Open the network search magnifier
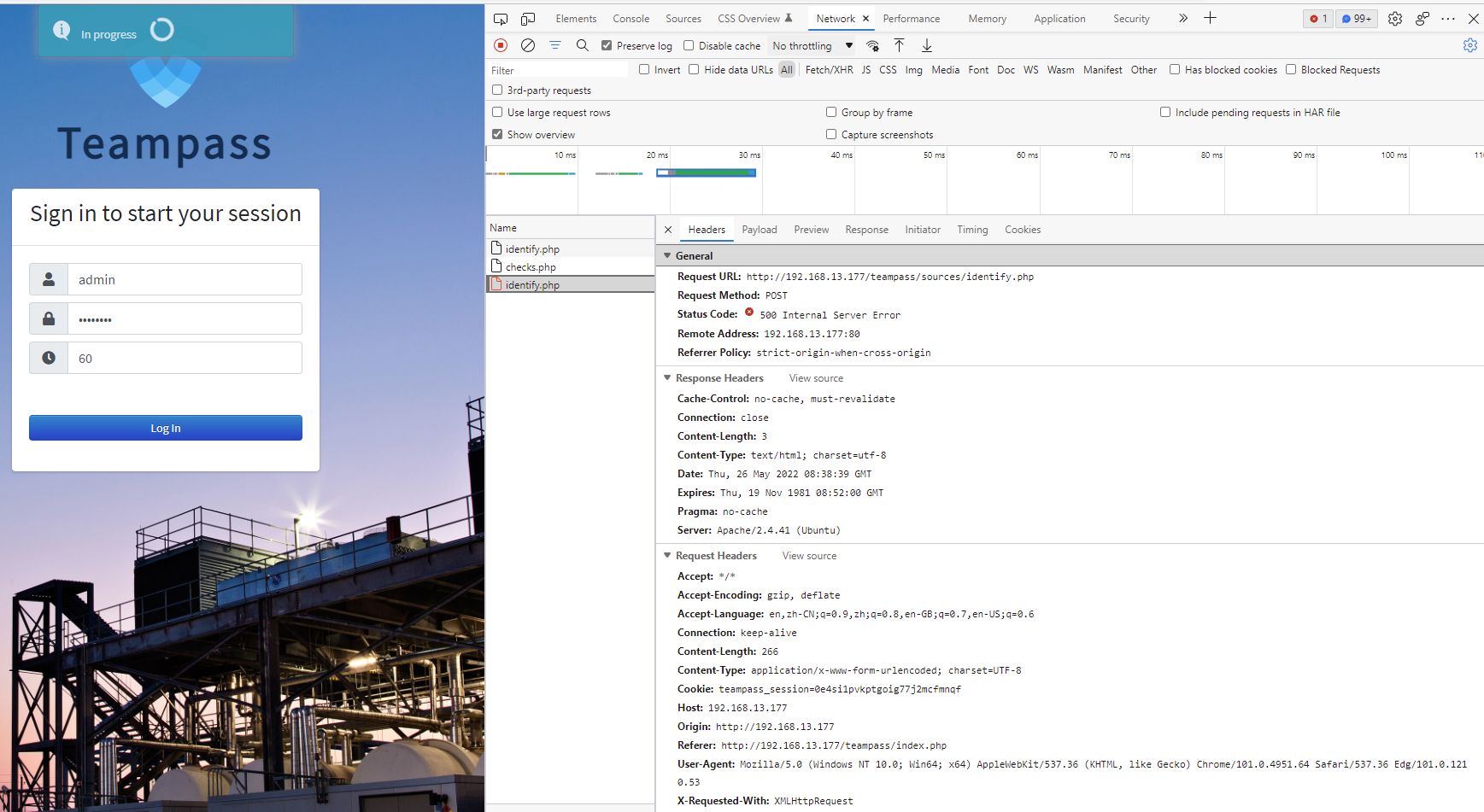The width and height of the screenshot is (1484, 812). (x=583, y=45)
